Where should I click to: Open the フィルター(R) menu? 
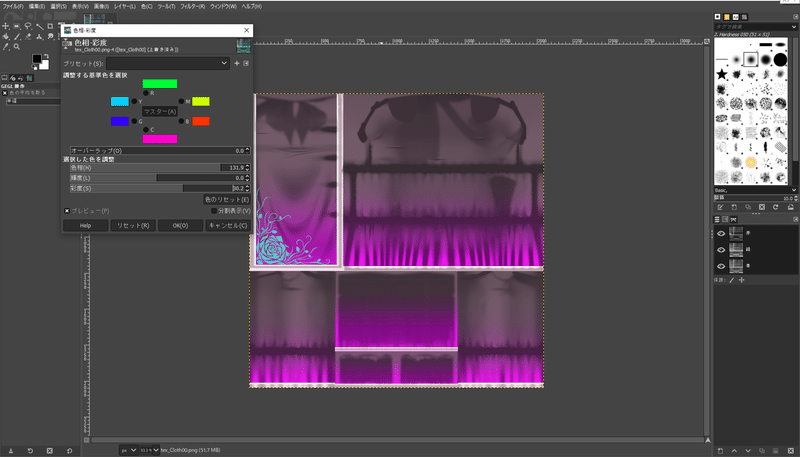(192, 7)
